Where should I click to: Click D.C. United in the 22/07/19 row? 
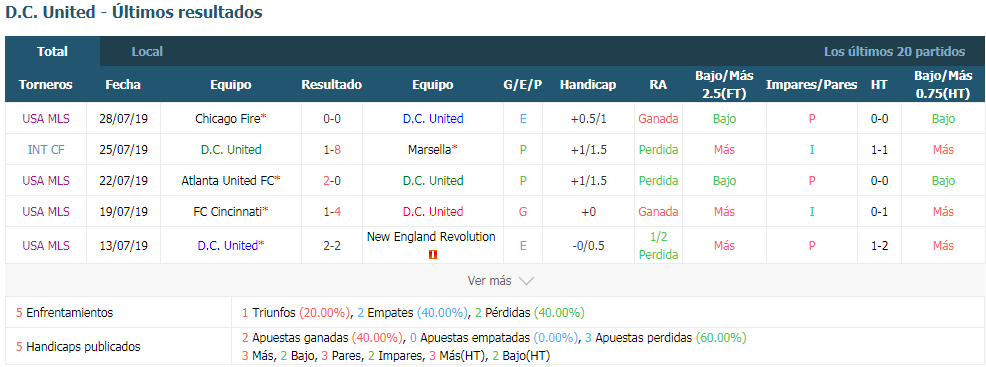point(433,180)
